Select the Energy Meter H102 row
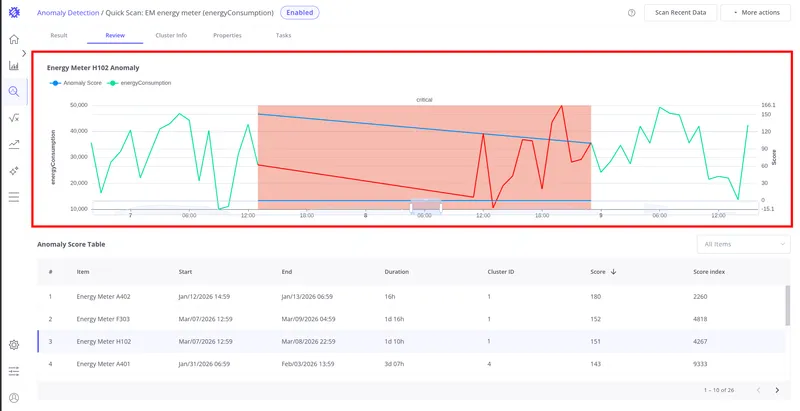 [411, 341]
